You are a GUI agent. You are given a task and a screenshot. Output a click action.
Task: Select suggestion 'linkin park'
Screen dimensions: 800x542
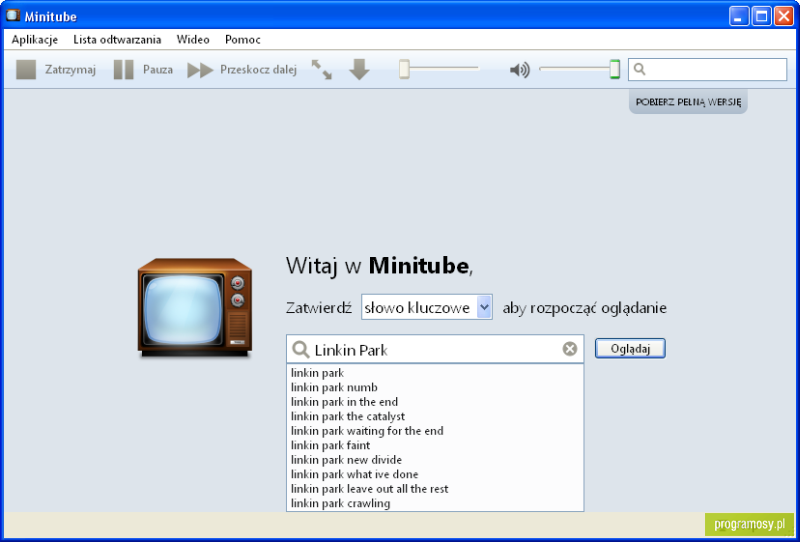pos(435,373)
